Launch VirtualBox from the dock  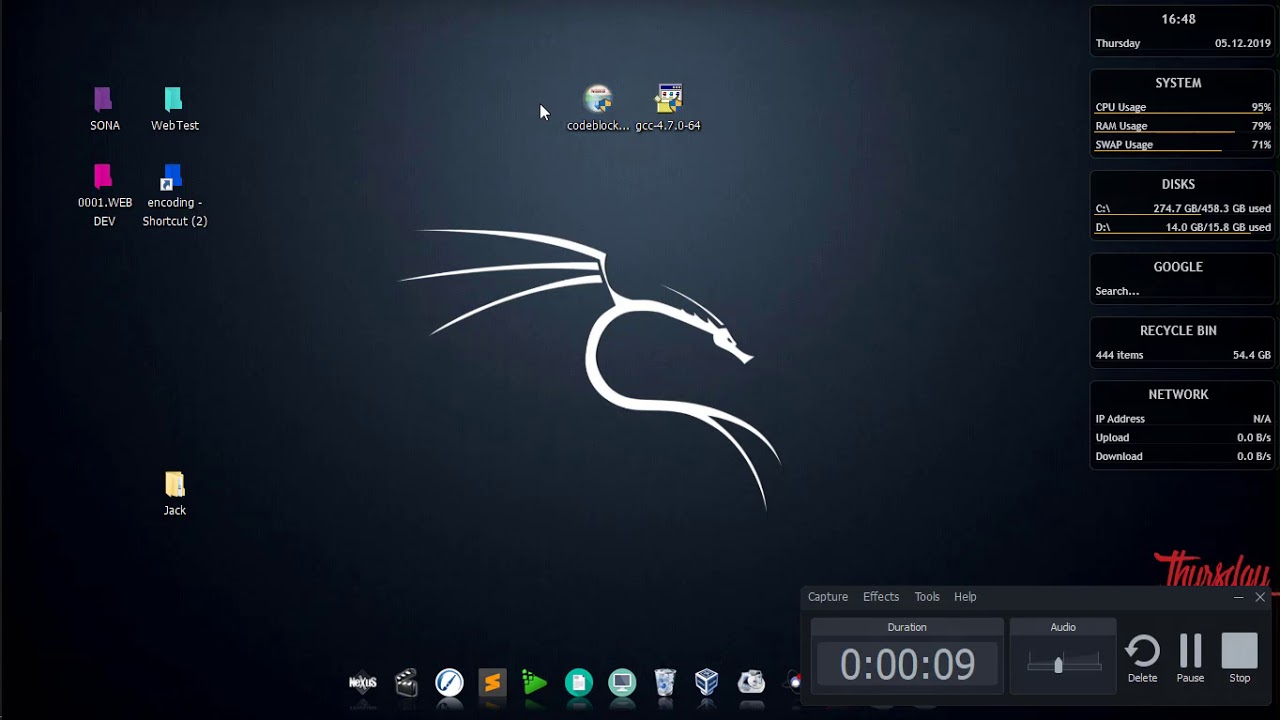coord(707,682)
